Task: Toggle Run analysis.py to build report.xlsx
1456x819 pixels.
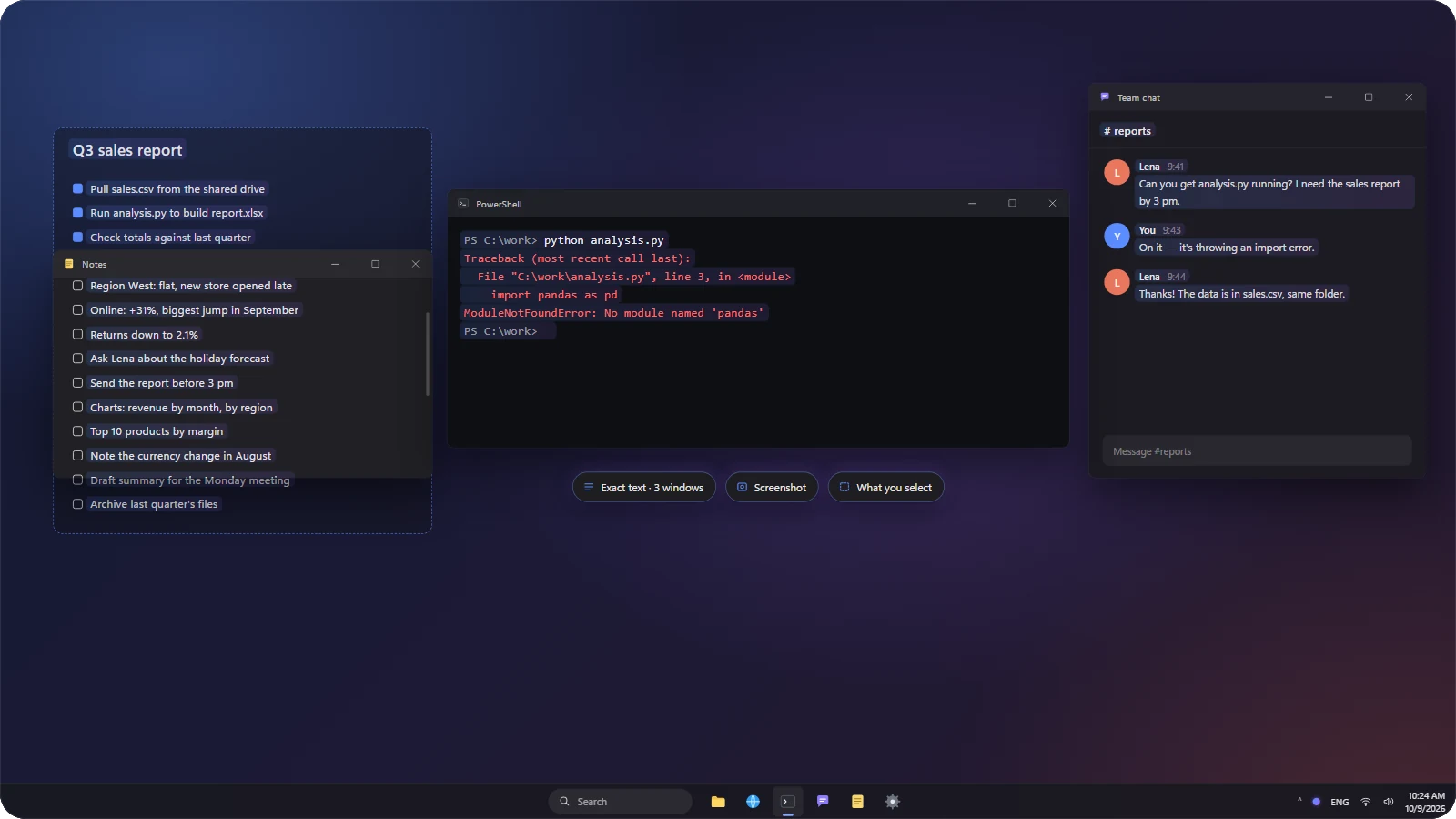Action: tap(77, 213)
